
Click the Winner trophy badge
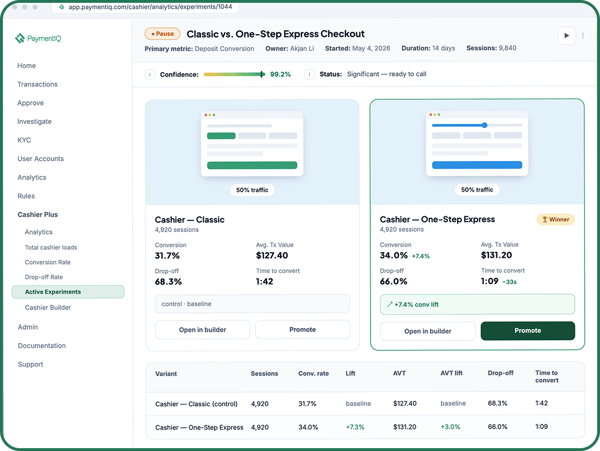[556, 220]
